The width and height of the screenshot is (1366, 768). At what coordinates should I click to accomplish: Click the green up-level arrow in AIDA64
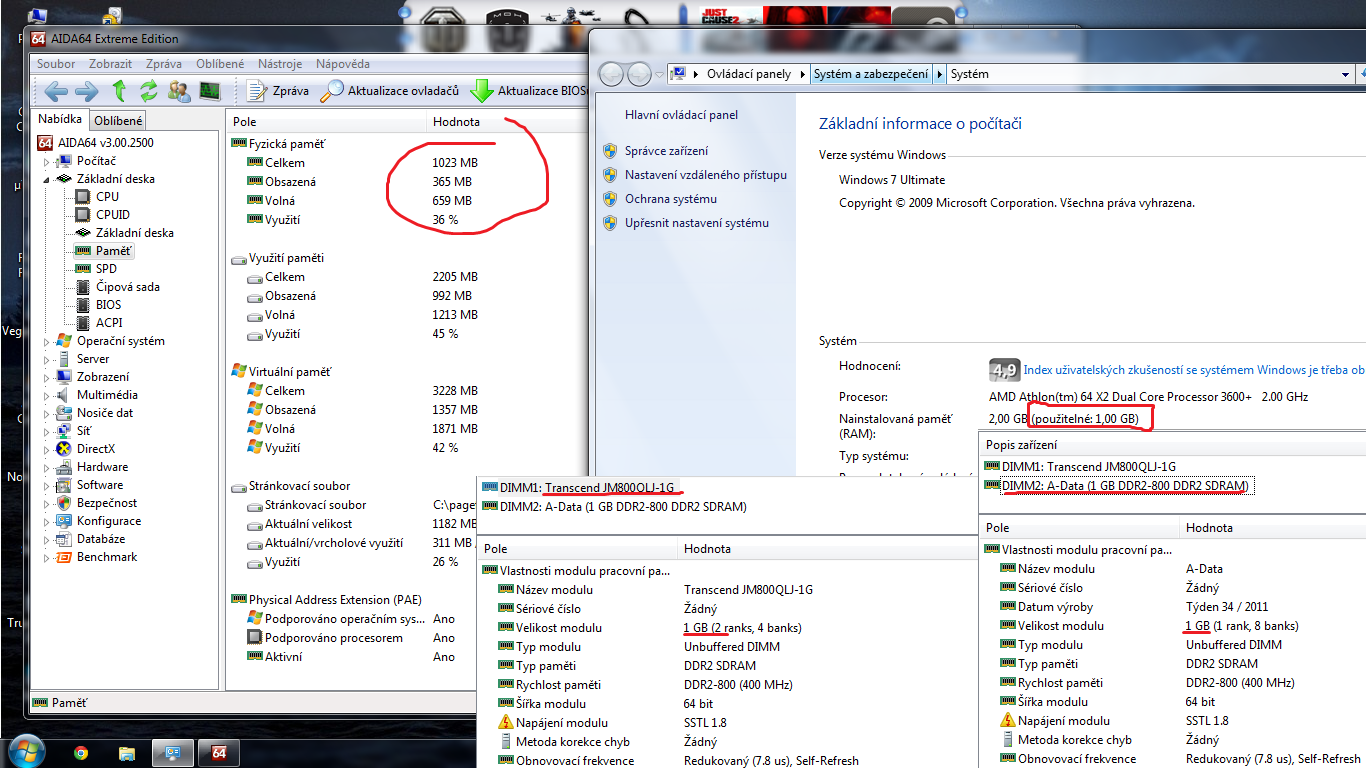tap(119, 91)
